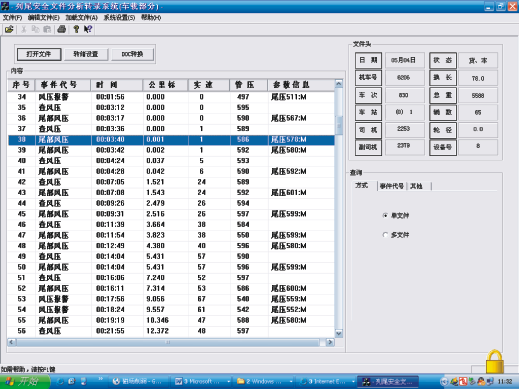The width and height of the screenshot is (519, 389).
Task: Click the list's scroll-up arrow
Action: 339,84
